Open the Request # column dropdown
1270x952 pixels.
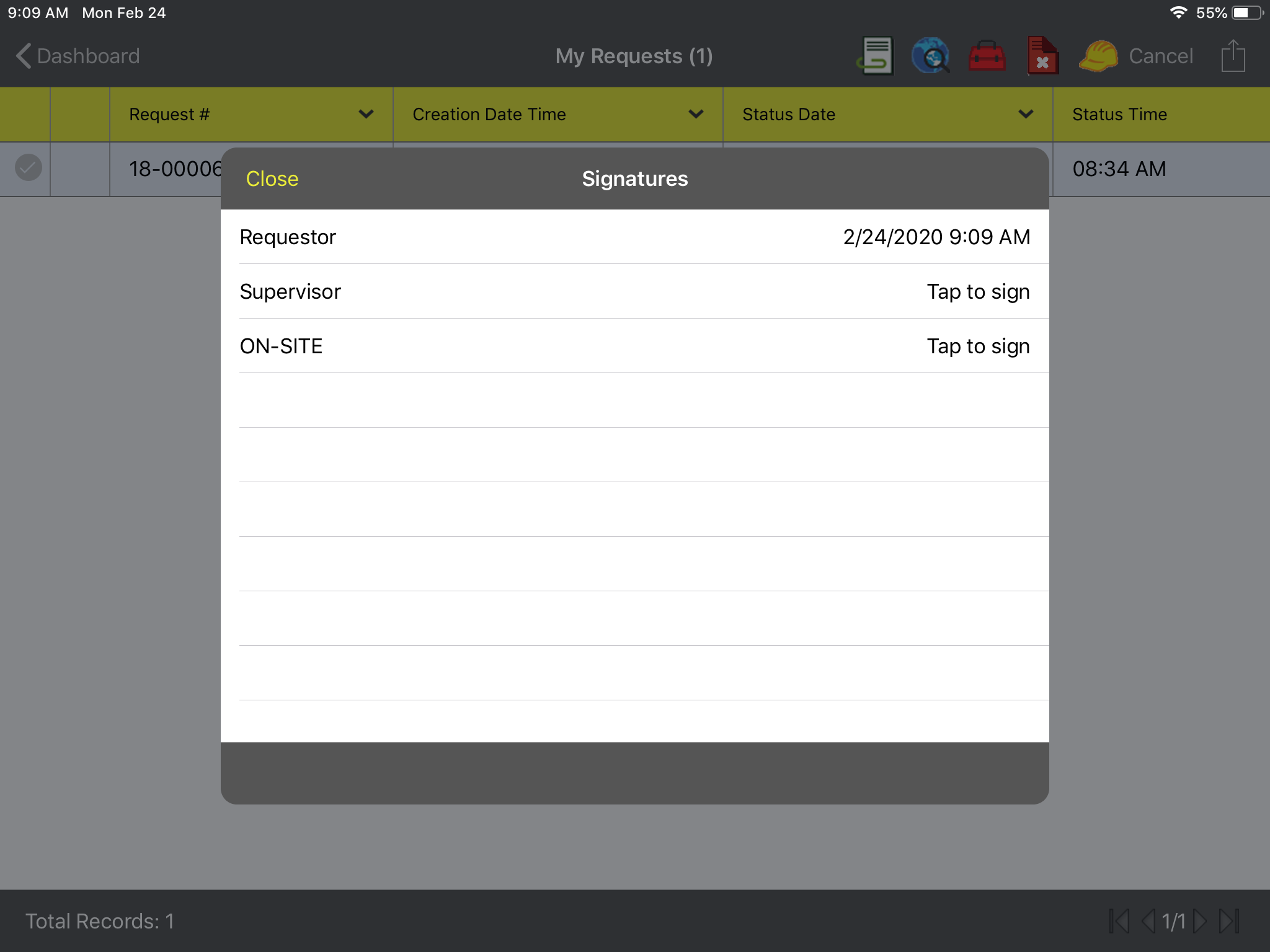365,114
